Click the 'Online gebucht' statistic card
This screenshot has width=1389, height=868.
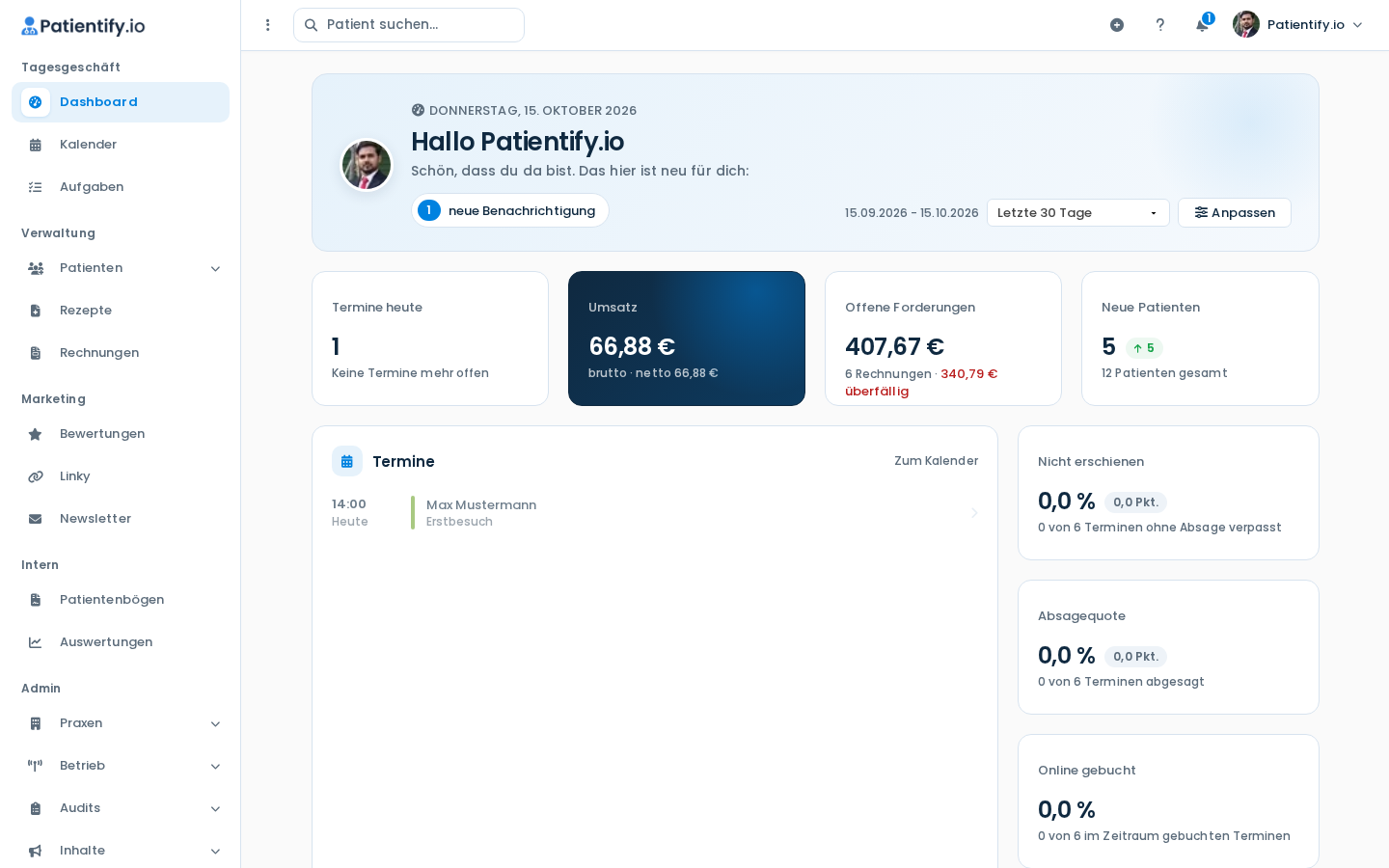tap(1168, 801)
